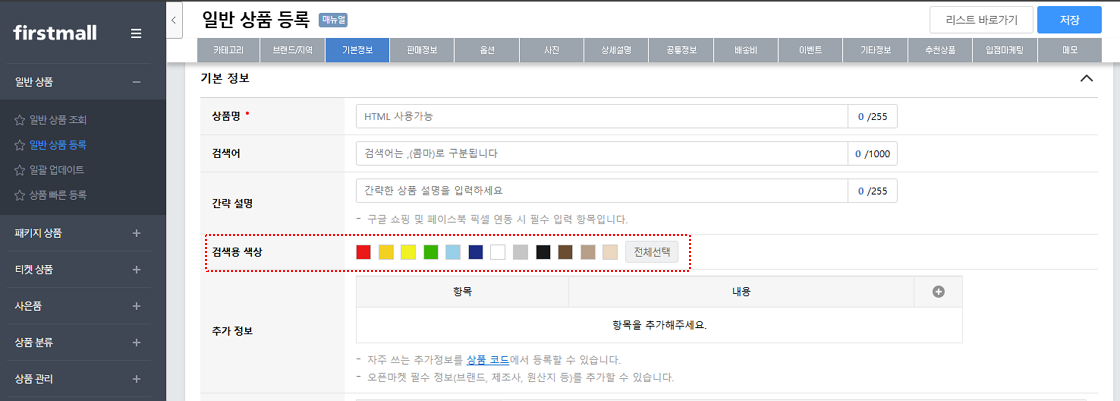Expand the 상품 관리 menu
The height and width of the screenshot is (401, 1120).
(x=136, y=379)
